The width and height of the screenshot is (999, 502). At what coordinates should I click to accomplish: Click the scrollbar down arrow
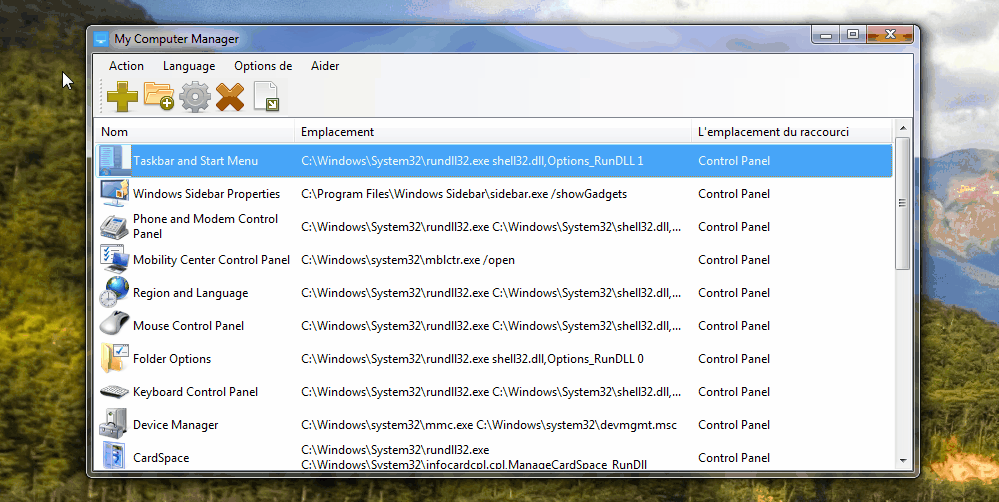[x=903, y=460]
